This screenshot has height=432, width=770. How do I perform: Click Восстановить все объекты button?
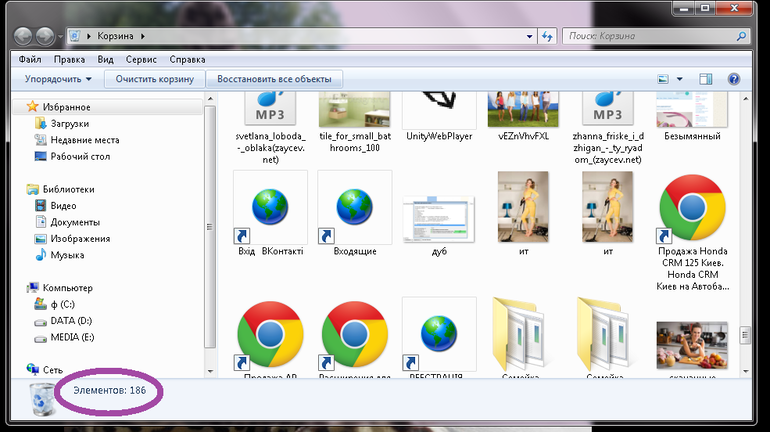pos(274,79)
